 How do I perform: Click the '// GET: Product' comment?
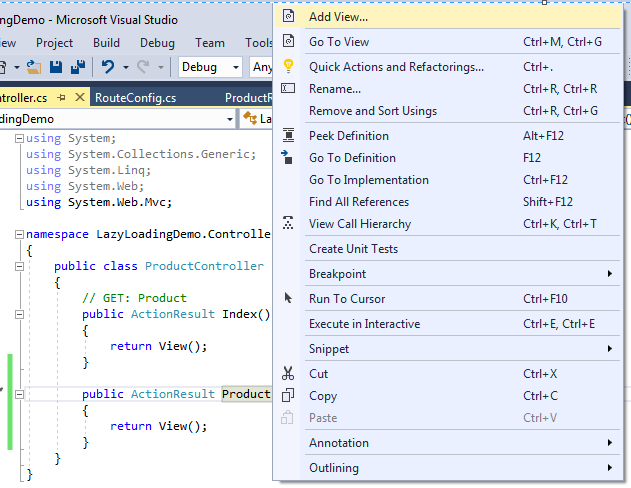(x=134, y=298)
